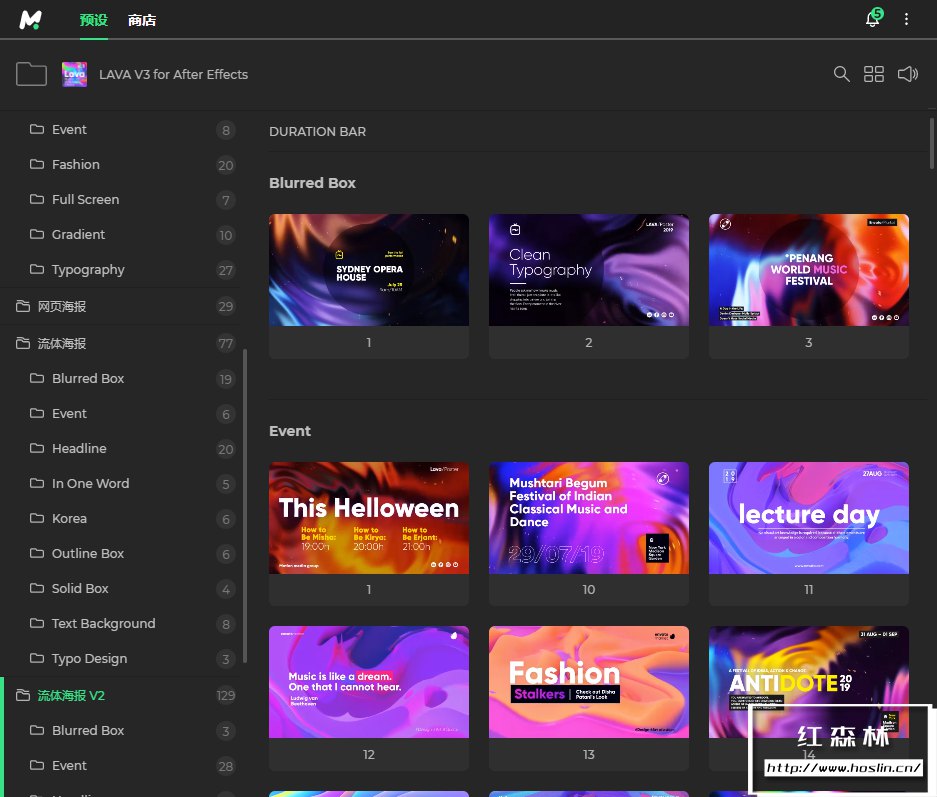Choose the Fashion Stalkers preset thumbnail
Viewport: 937px width, 797px height.
588,682
